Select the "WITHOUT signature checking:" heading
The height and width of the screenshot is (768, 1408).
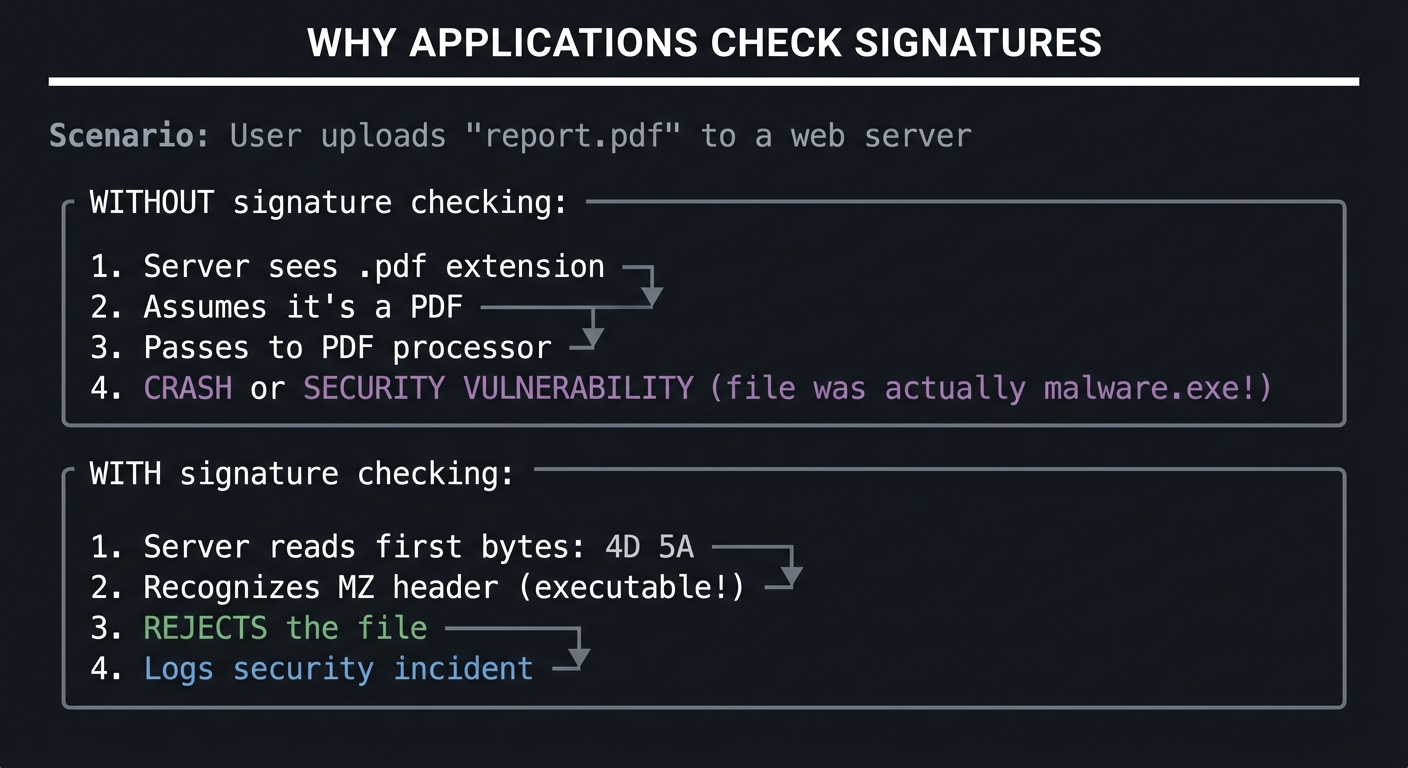[329, 203]
